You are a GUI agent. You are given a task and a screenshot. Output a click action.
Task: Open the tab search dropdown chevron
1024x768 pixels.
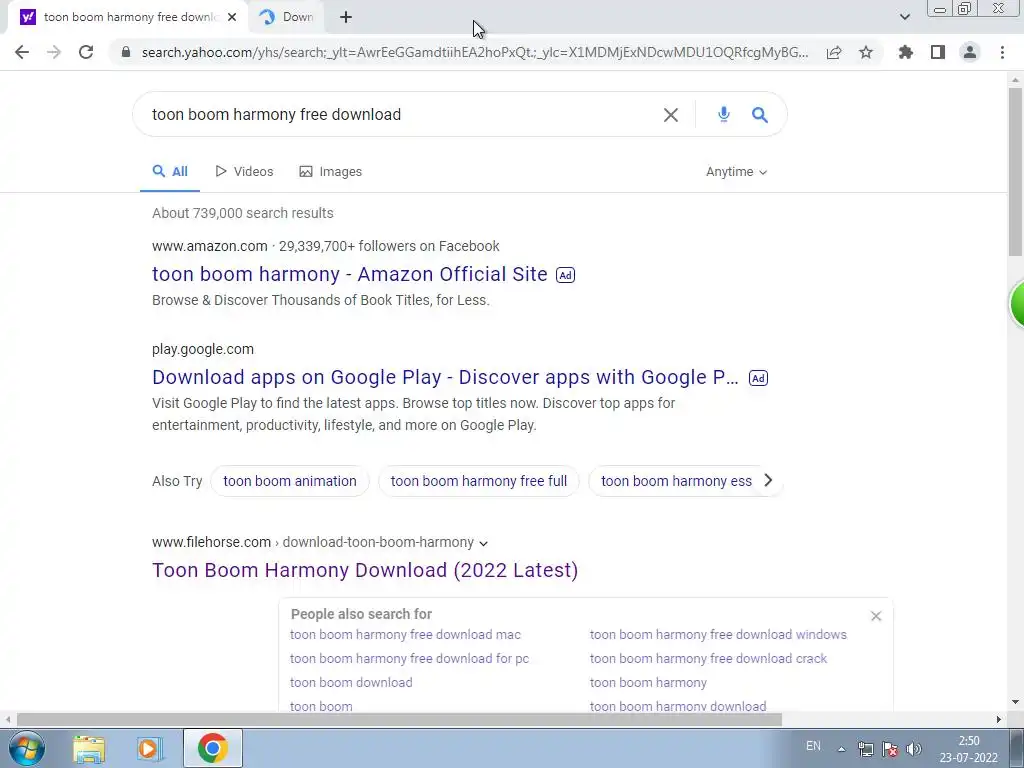(904, 17)
